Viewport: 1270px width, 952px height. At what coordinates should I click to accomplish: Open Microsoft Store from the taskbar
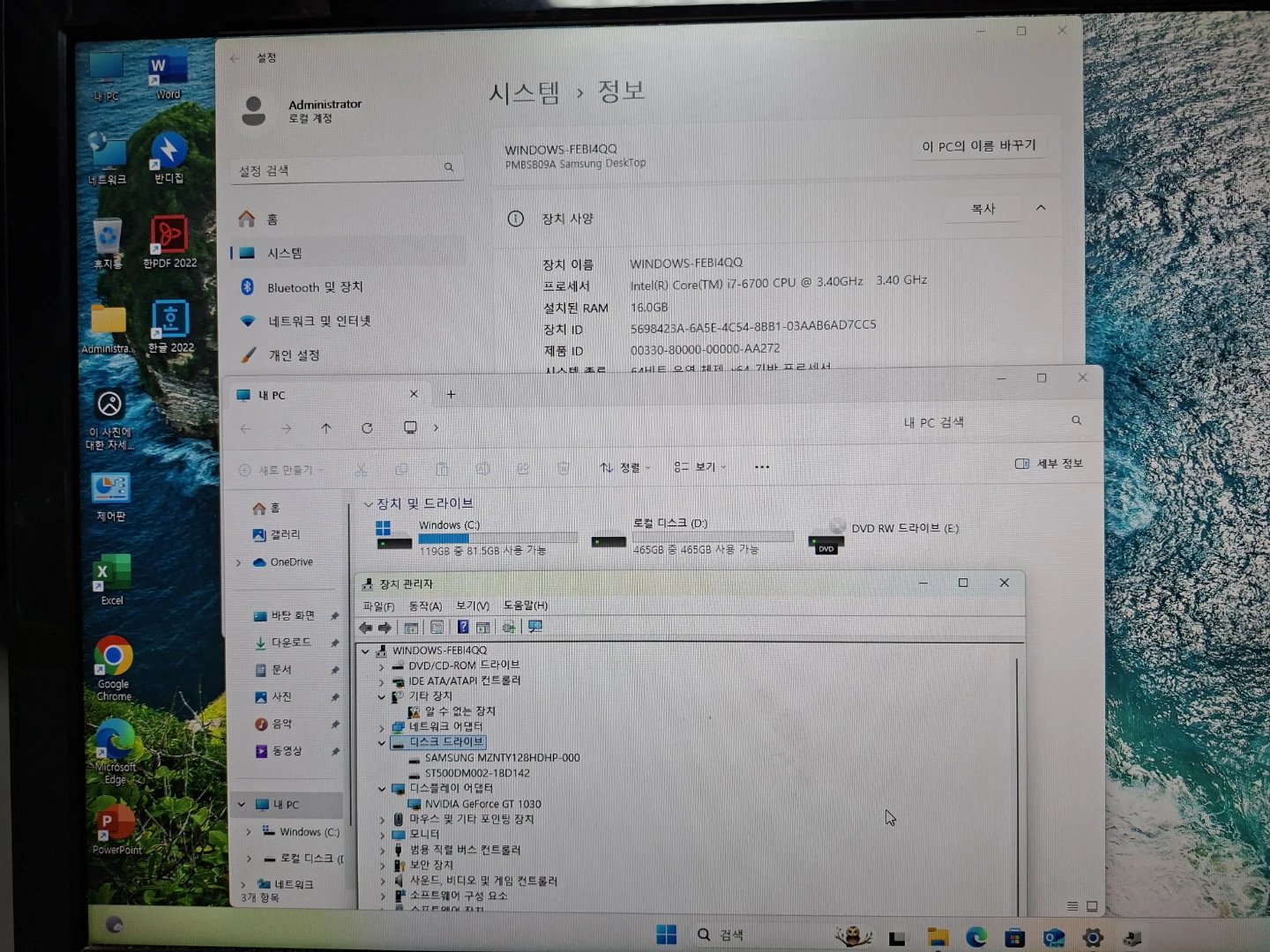1015,938
